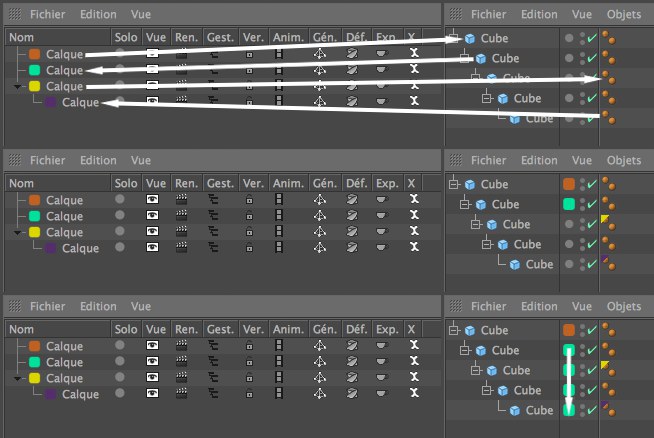The width and height of the screenshot is (654, 438).
Task: Click the expressions icon of the yellow Calque in the bottom panel
Action: point(383,378)
